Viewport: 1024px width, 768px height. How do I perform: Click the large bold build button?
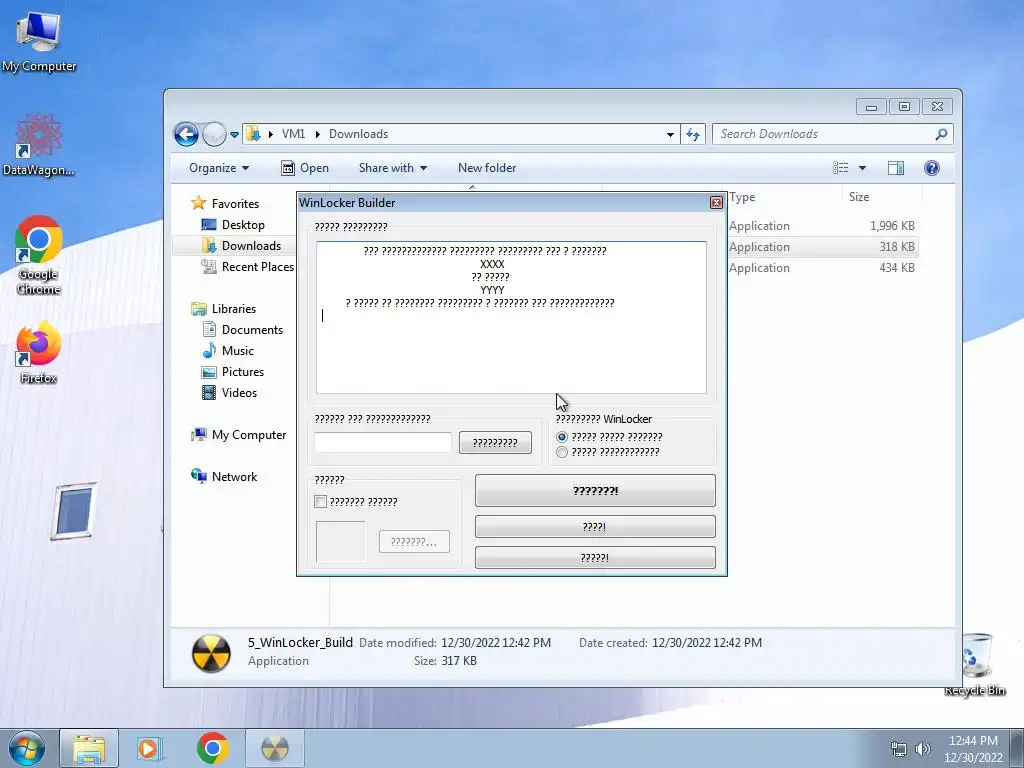(x=595, y=490)
